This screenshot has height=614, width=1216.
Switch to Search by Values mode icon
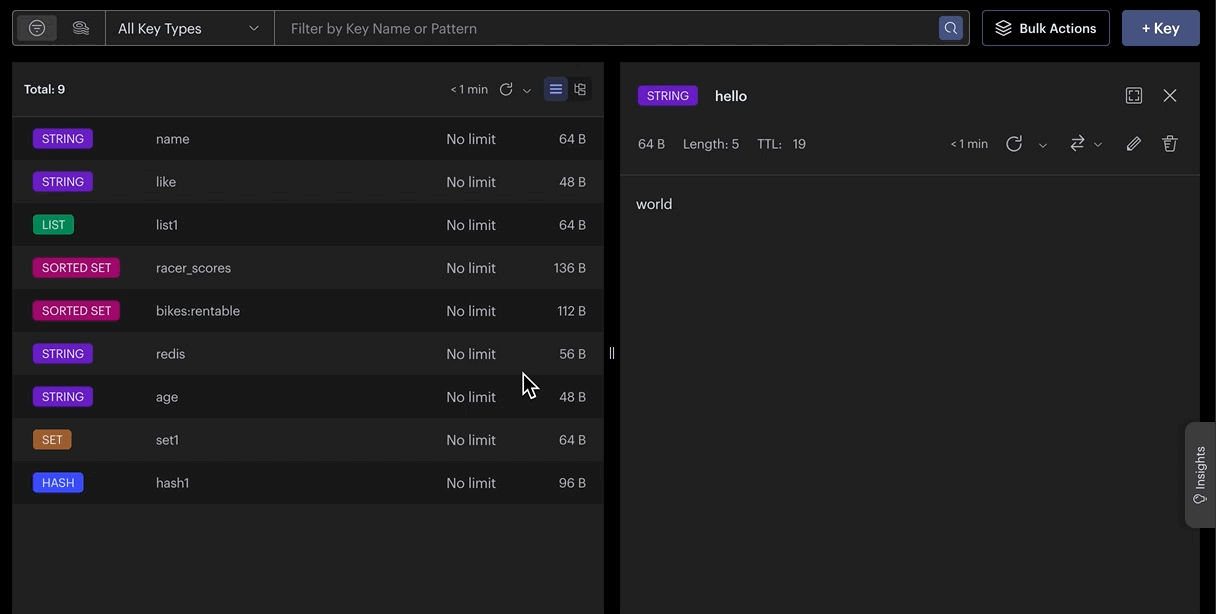[81, 28]
